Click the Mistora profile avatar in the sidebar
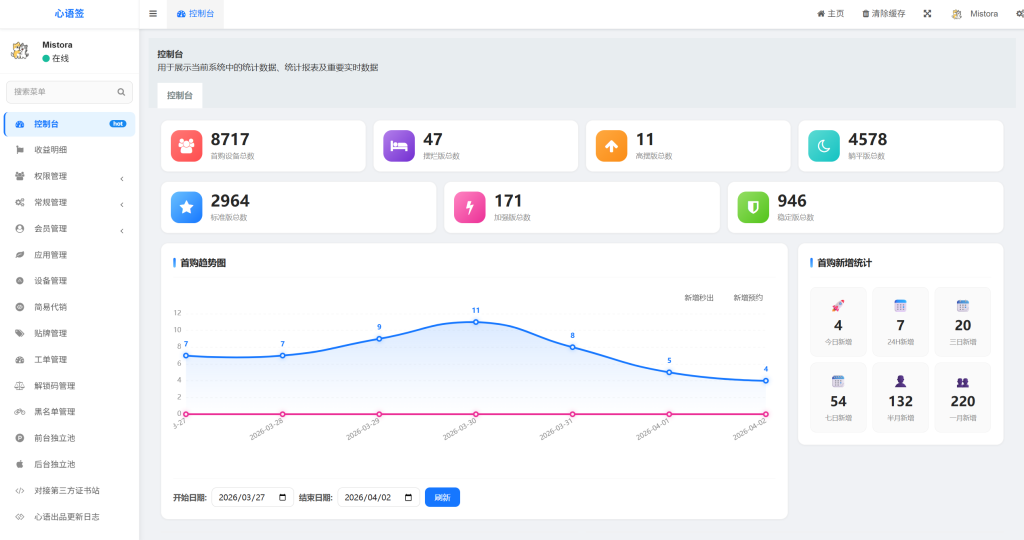This screenshot has width=1024, height=540. (20, 51)
